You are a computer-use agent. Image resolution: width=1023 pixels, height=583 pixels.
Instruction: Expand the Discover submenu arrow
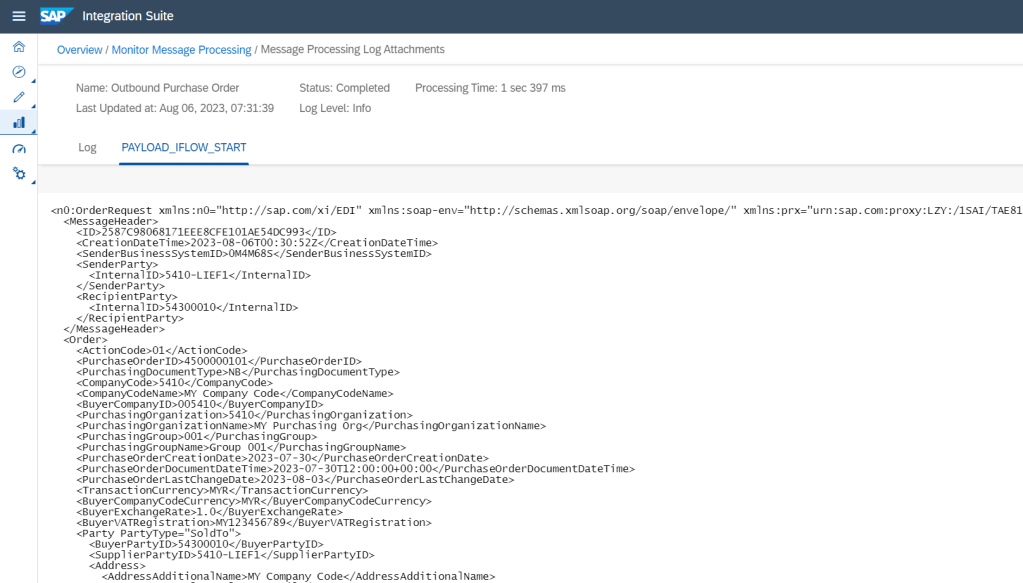pos(34,81)
